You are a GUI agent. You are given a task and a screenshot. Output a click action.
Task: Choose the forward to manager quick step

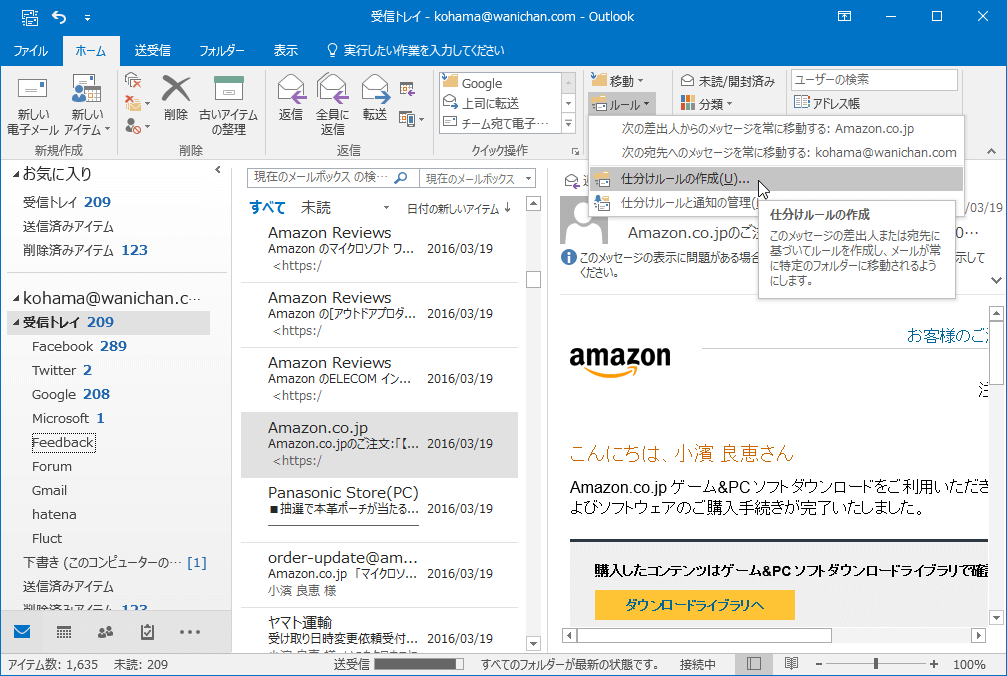pos(500,103)
